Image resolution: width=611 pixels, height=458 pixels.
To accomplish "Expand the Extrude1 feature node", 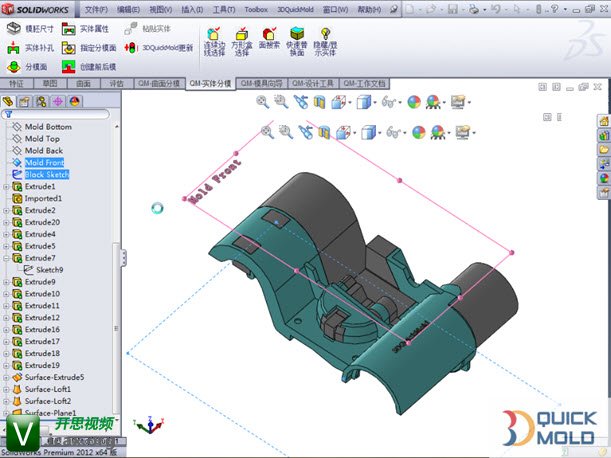I will [5, 187].
